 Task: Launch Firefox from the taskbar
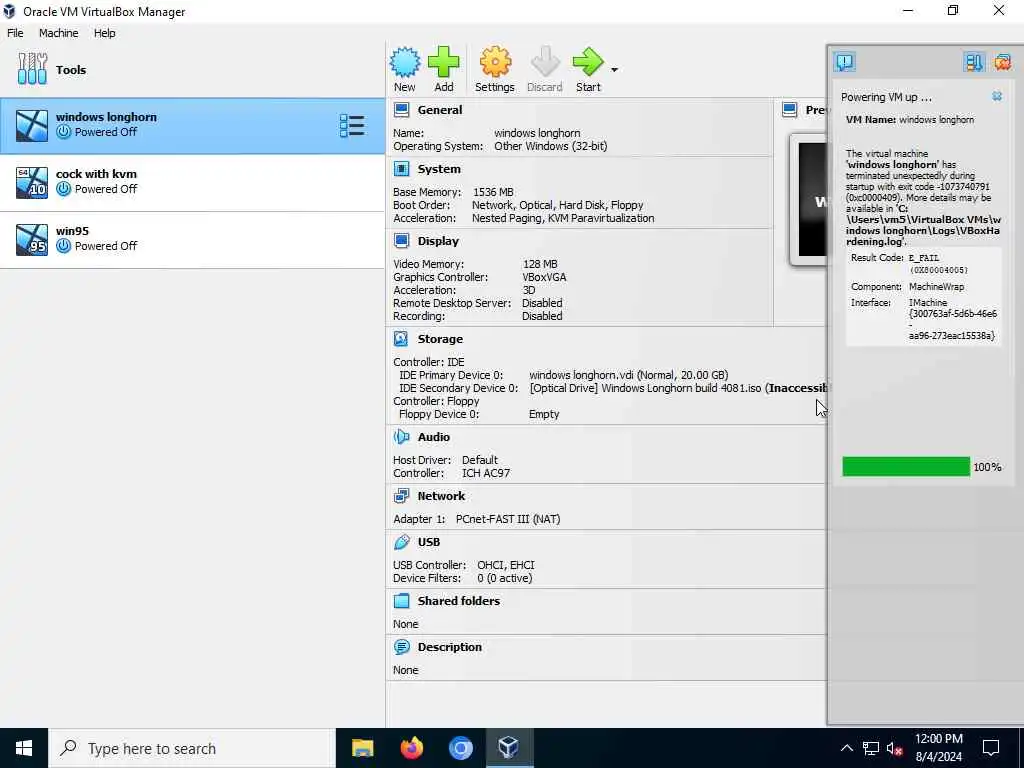(x=411, y=748)
